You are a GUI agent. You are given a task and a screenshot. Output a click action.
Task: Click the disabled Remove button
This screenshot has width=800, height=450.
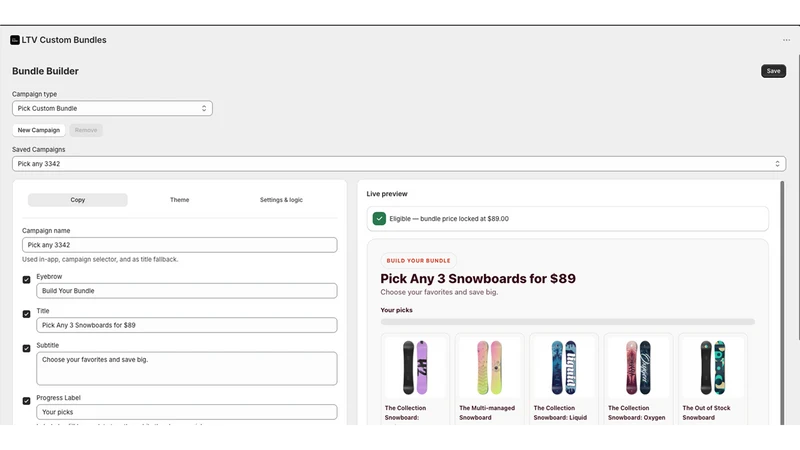pos(86,130)
